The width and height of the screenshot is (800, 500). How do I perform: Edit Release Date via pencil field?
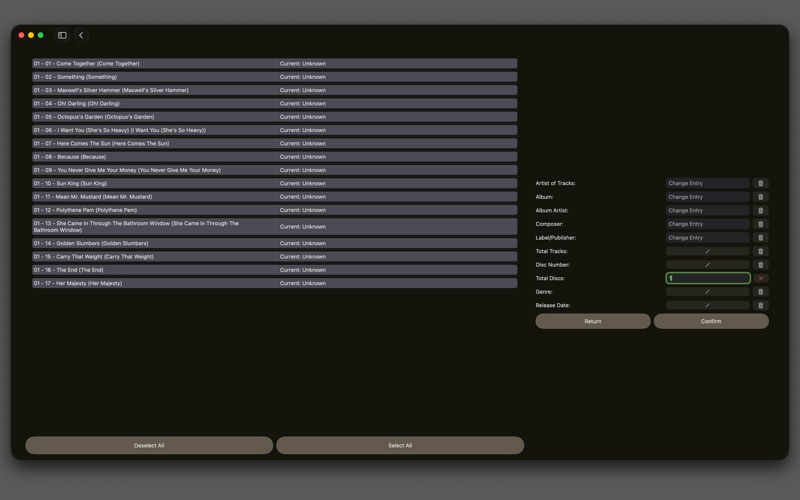coord(708,305)
